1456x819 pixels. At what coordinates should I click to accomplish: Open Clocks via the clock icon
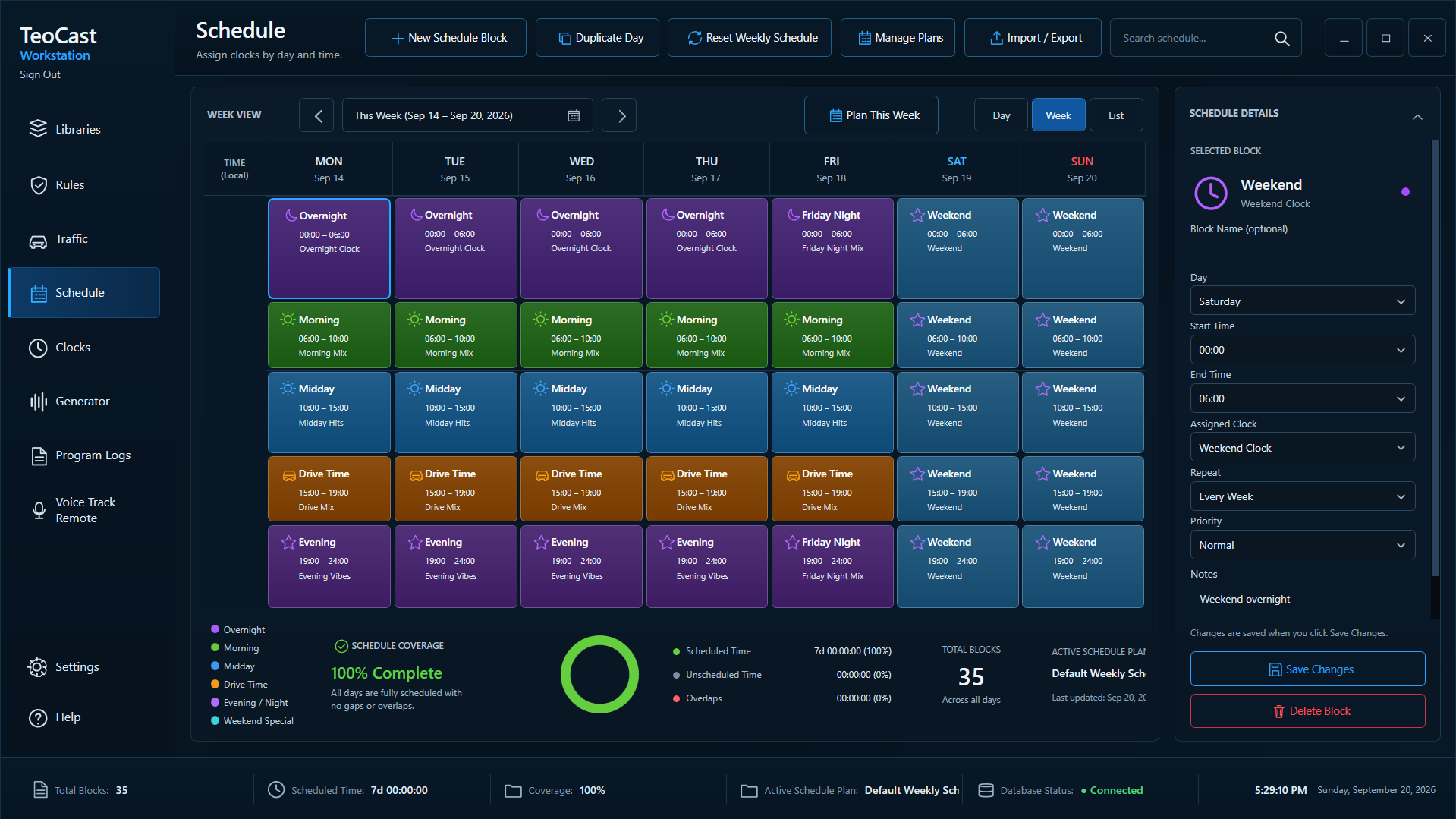coord(38,348)
